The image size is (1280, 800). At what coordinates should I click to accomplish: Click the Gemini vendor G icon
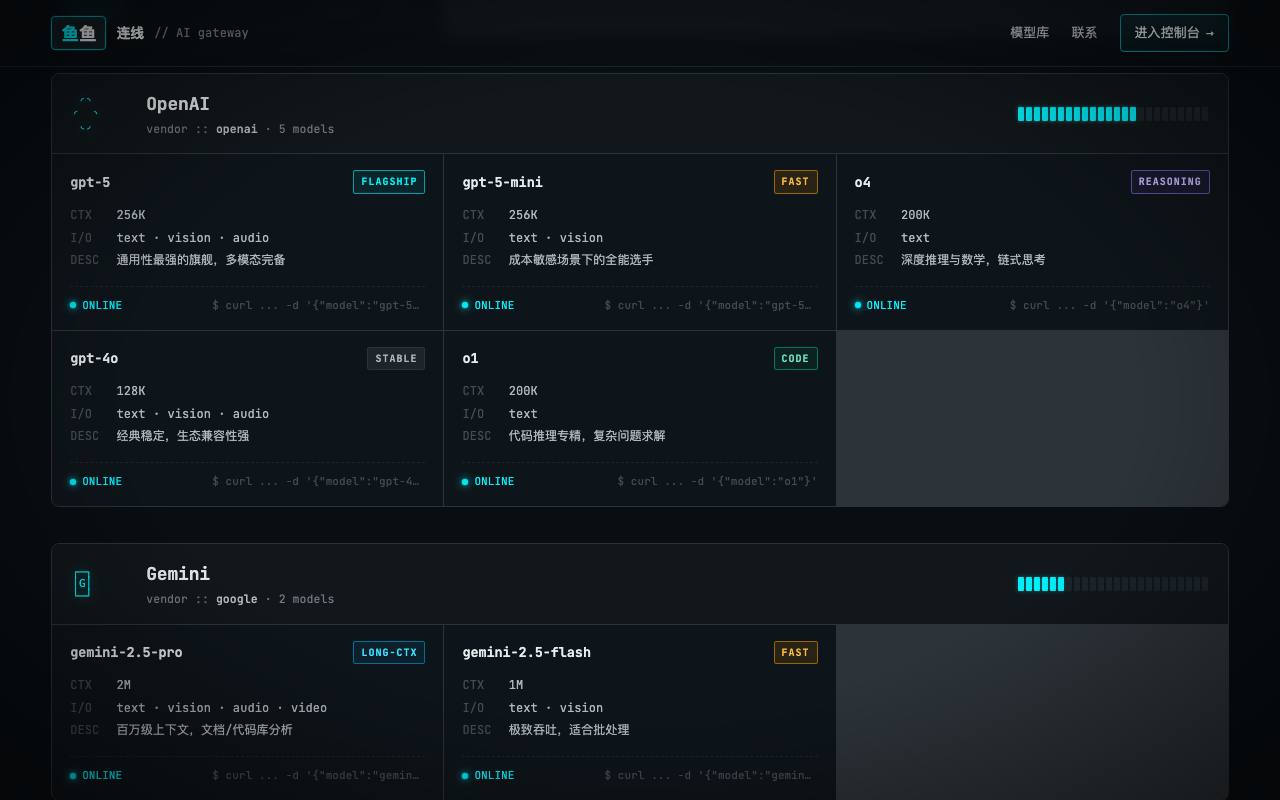(x=82, y=584)
